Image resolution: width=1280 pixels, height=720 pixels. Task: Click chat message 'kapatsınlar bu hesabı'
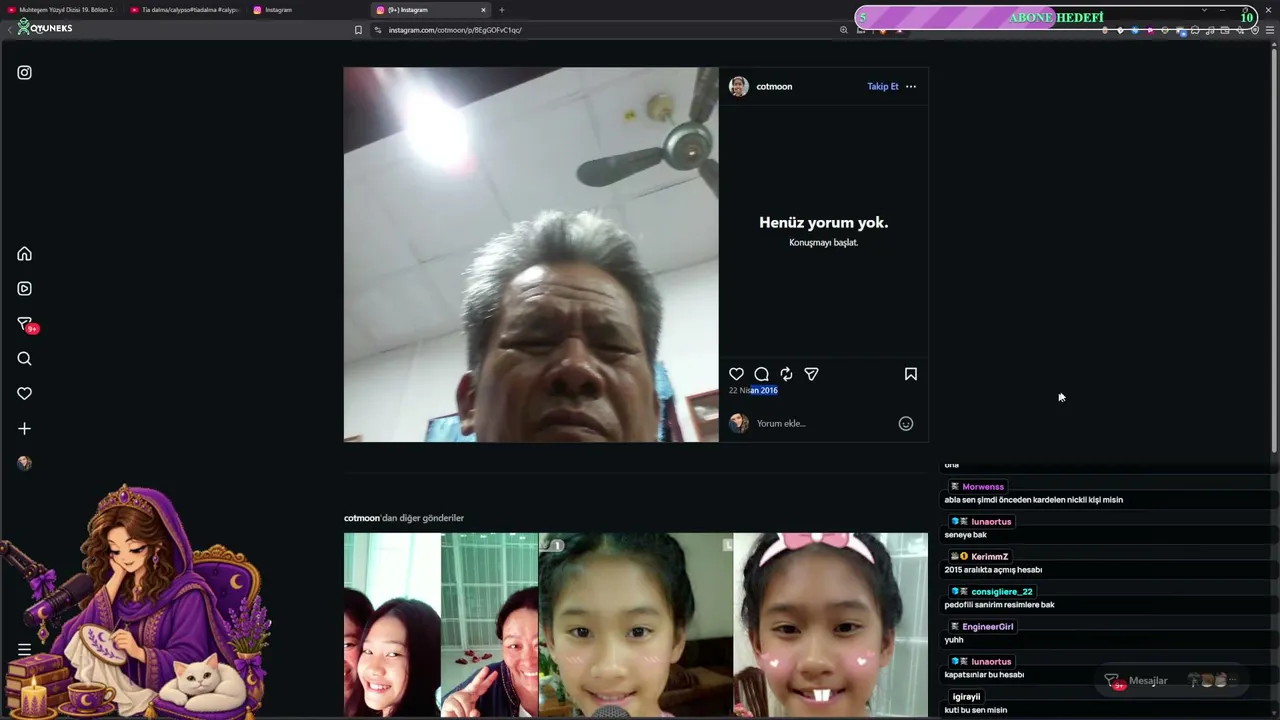(x=984, y=675)
